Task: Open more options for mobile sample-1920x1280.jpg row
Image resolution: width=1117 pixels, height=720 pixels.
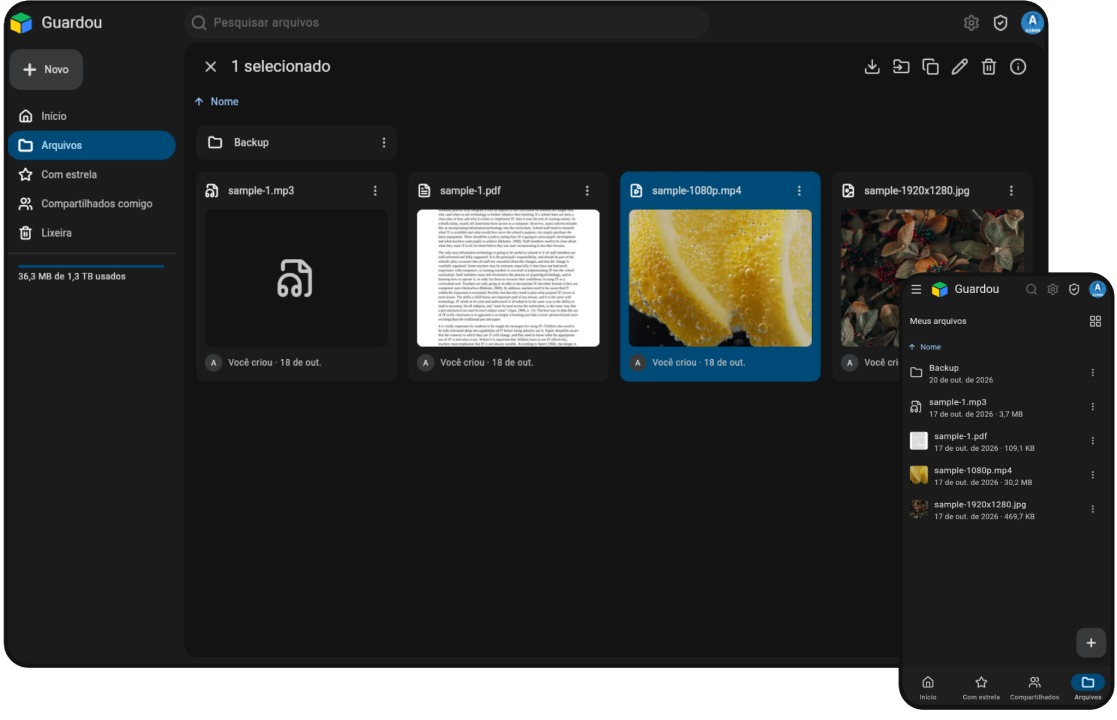Action: [x=1093, y=509]
